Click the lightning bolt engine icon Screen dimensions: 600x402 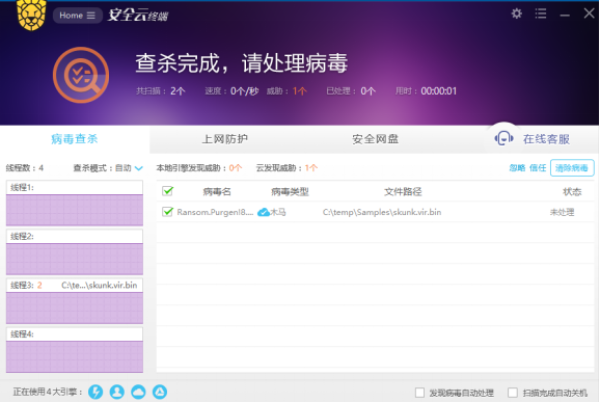96,391
